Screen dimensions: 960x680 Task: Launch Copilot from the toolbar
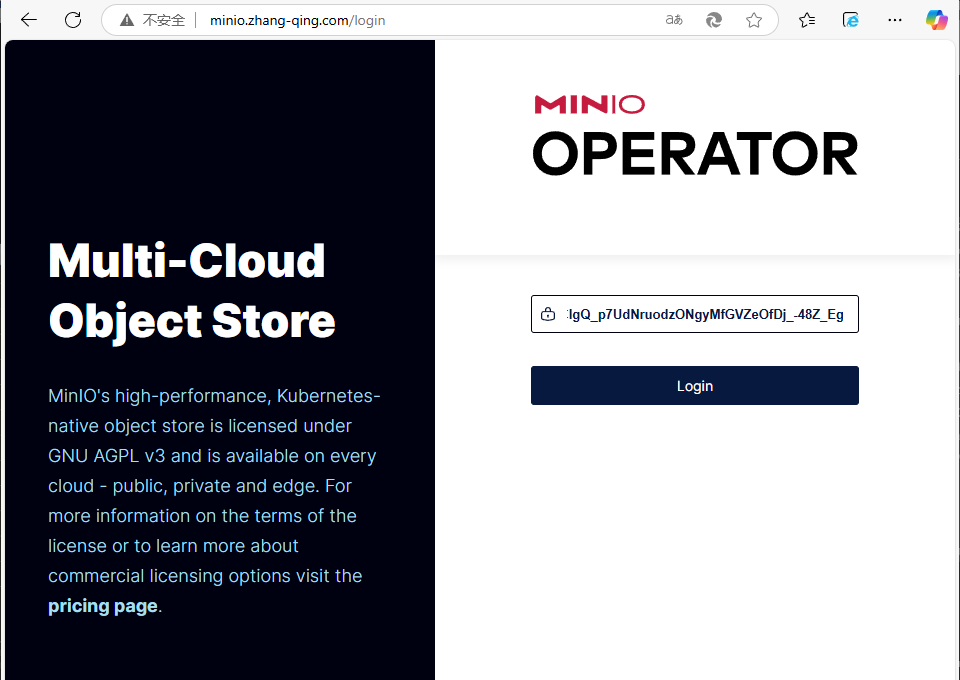click(936, 20)
